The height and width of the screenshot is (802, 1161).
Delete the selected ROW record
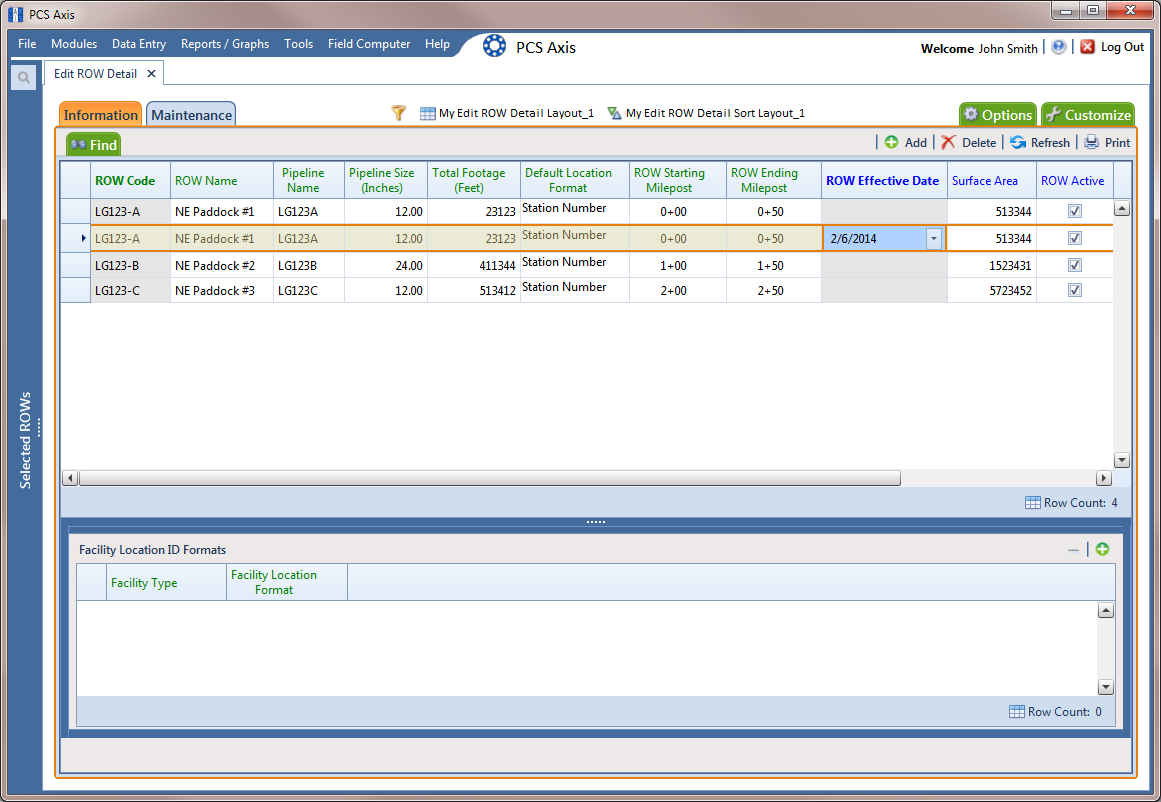click(968, 143)
